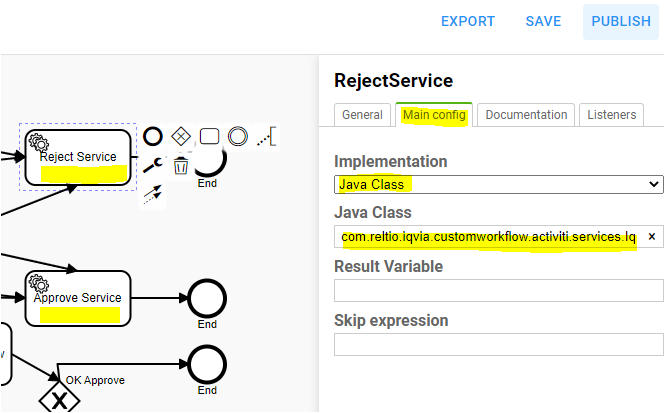665x413 pixels.
Task: Delete element using trash icon
Action: tap(181, 165)
